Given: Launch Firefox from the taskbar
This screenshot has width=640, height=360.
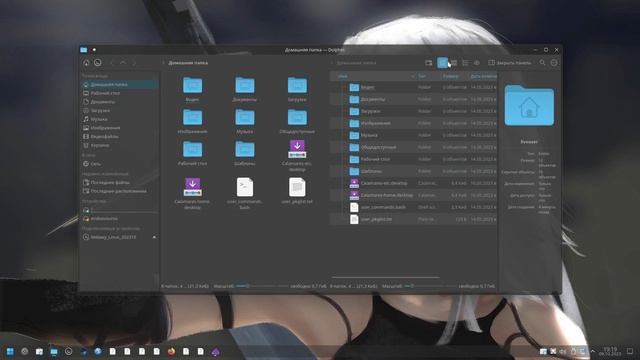Looking at the screenshot, I should [x=171, y=351].
